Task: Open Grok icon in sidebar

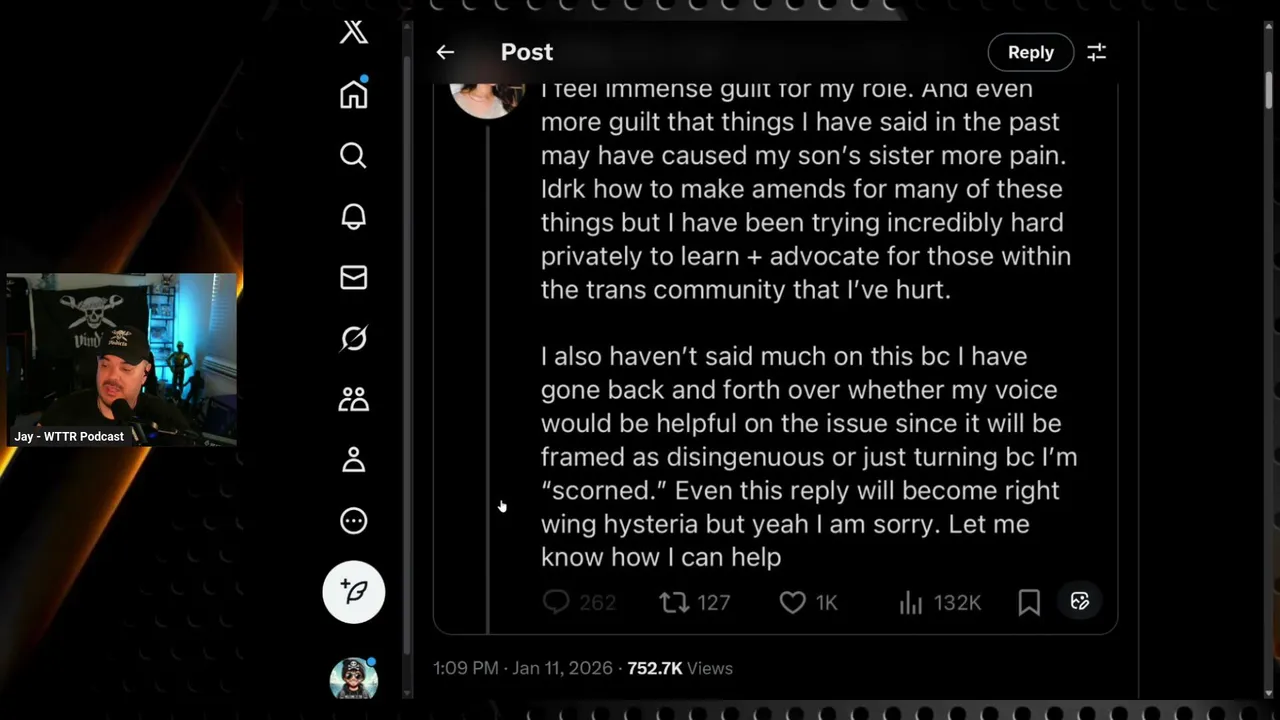Action: 353,339
